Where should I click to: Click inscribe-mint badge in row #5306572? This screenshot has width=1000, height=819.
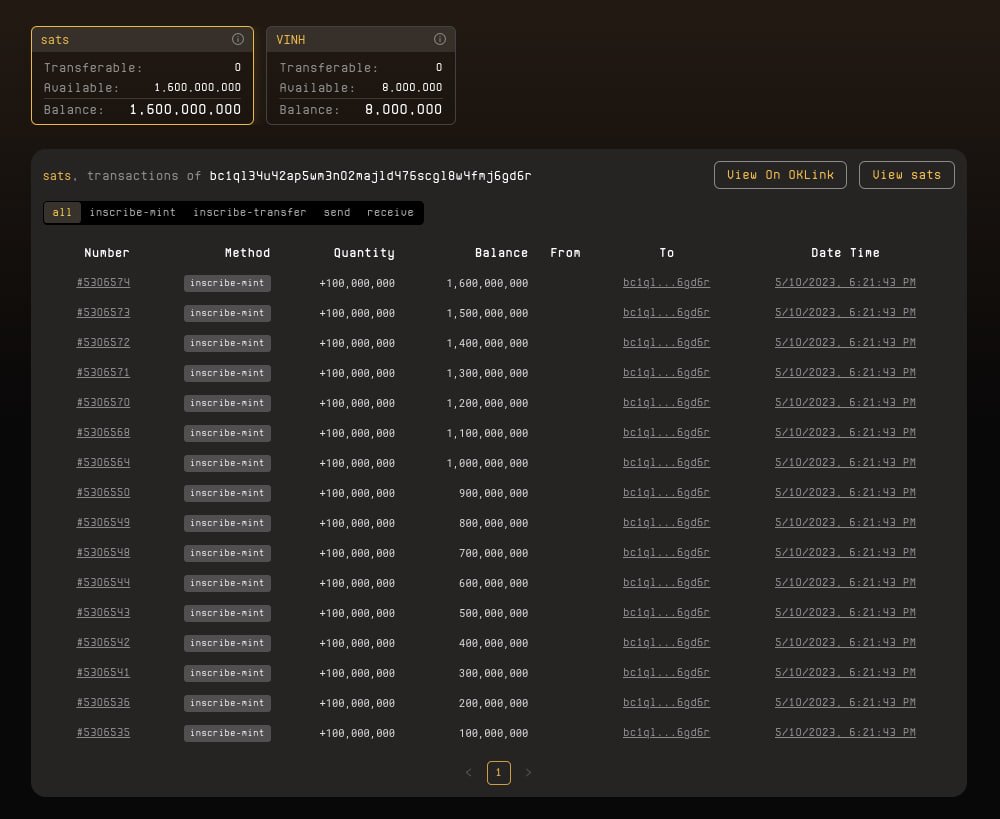click(227, 343)
